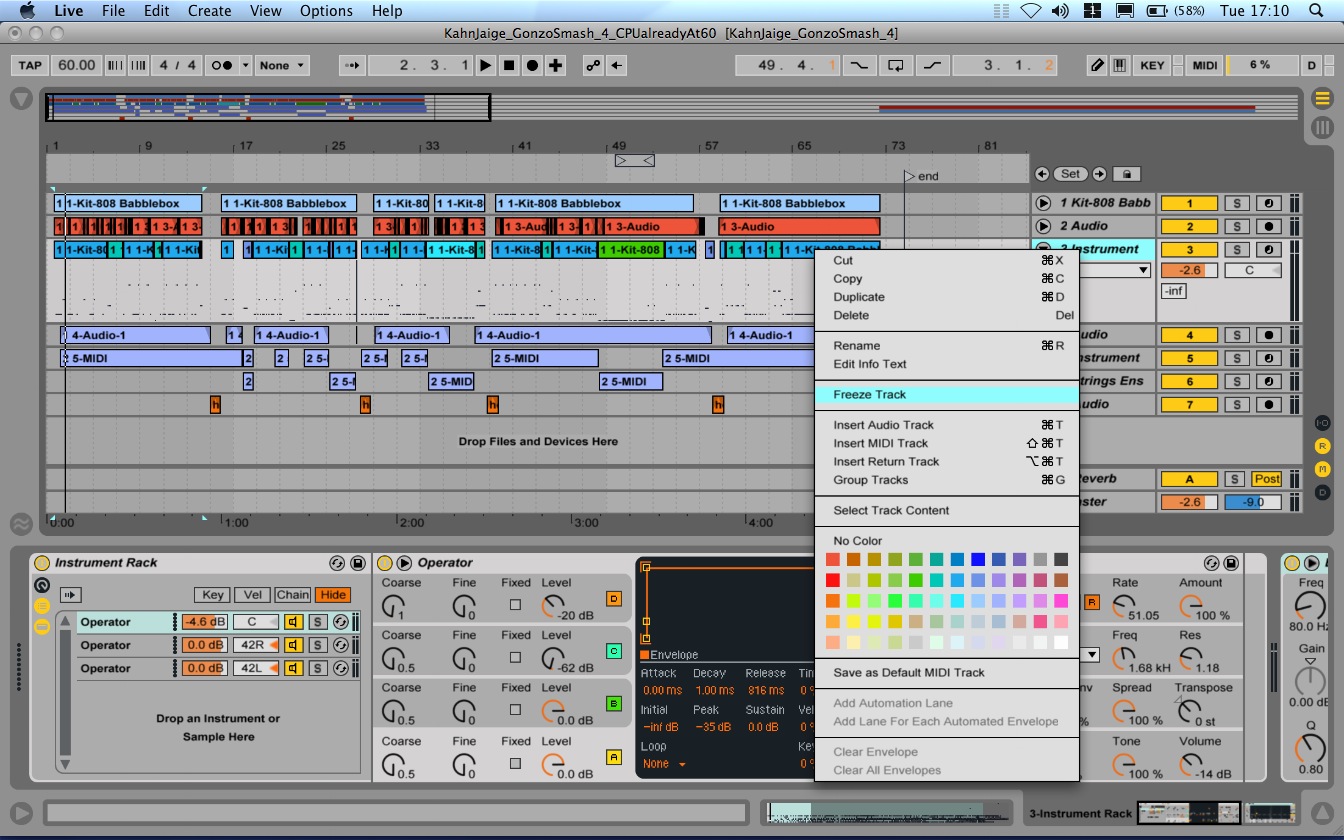This screenshot has width=1344, height=840.
Task: Solo track 2 Audio with its S button
Action: (x=1237, y=227)
